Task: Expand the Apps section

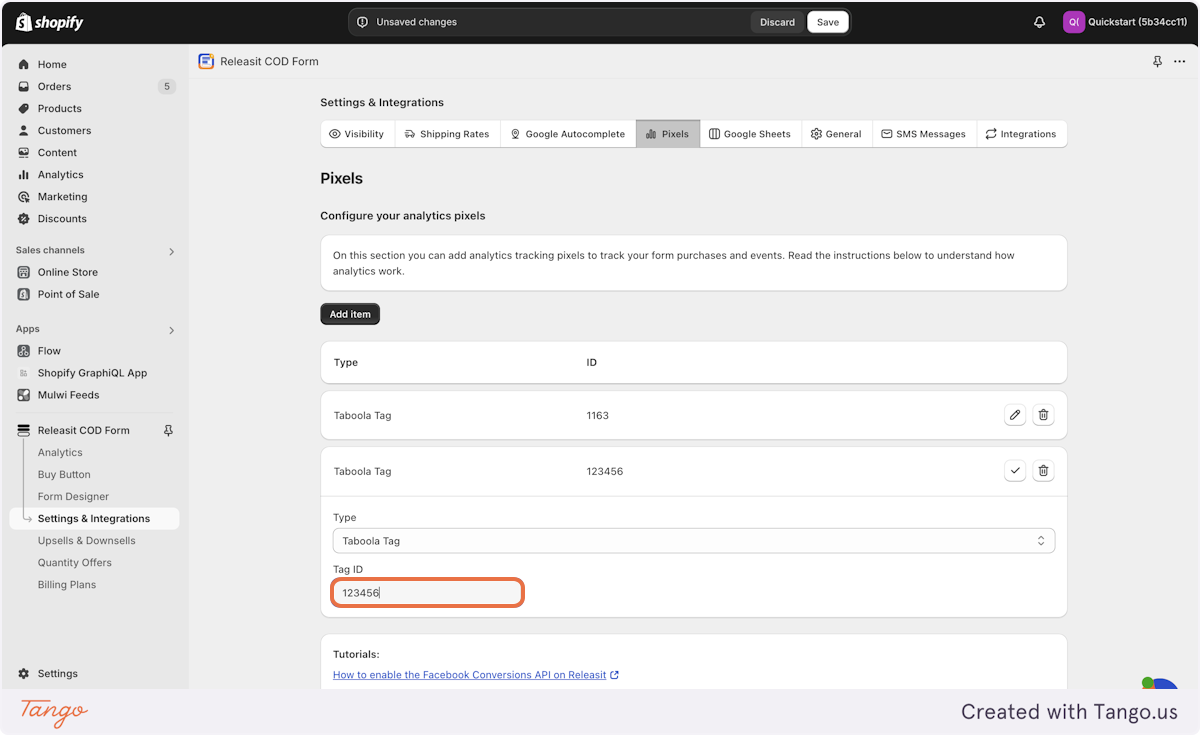Action: click(171, 330)
